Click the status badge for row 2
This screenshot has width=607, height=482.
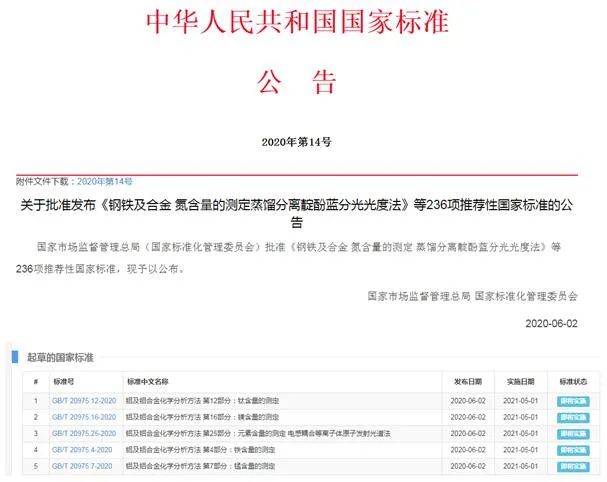click(x=572, y=417)
